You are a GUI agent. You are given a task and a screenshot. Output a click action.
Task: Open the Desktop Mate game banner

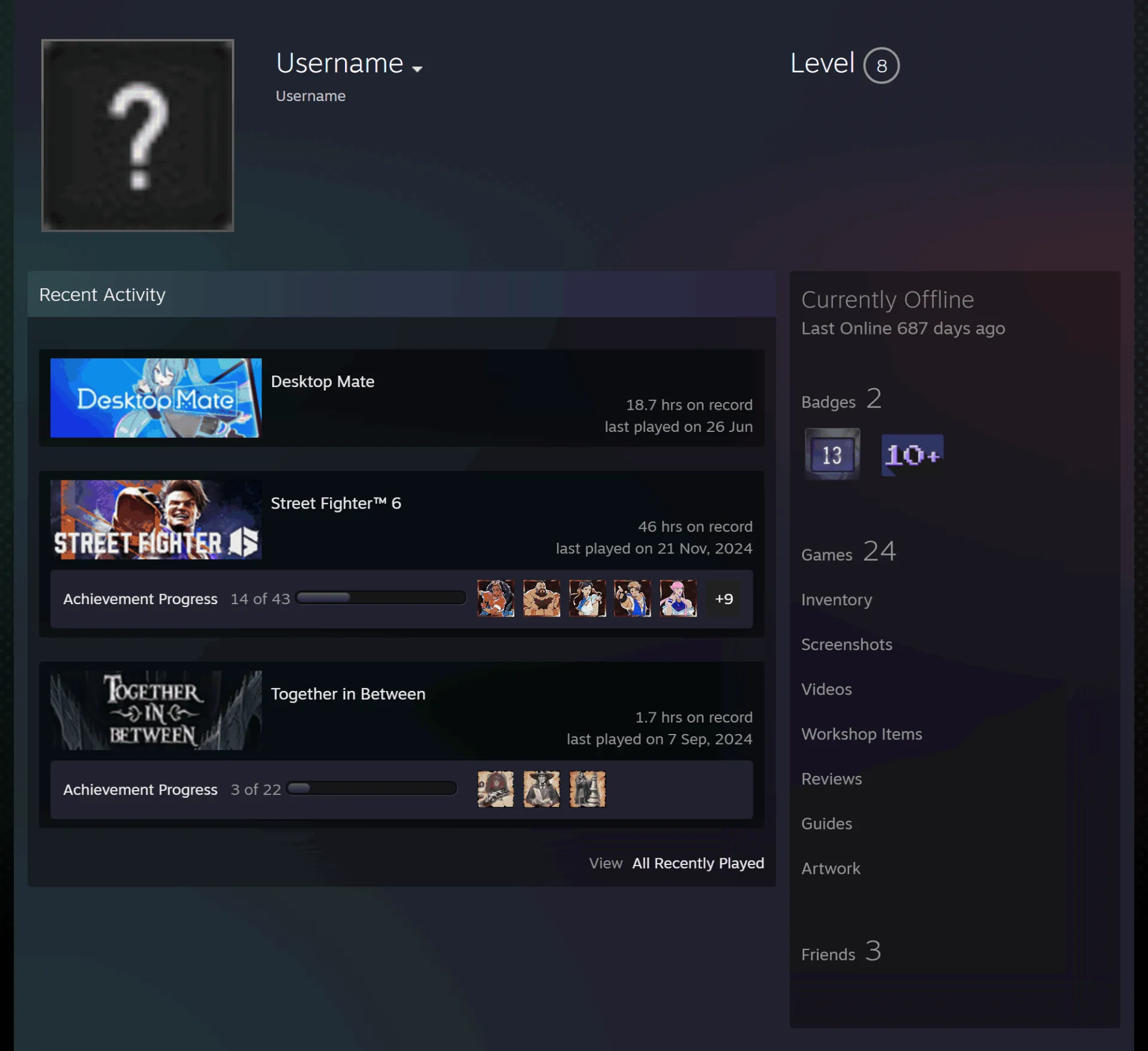(x=156, y=398)
